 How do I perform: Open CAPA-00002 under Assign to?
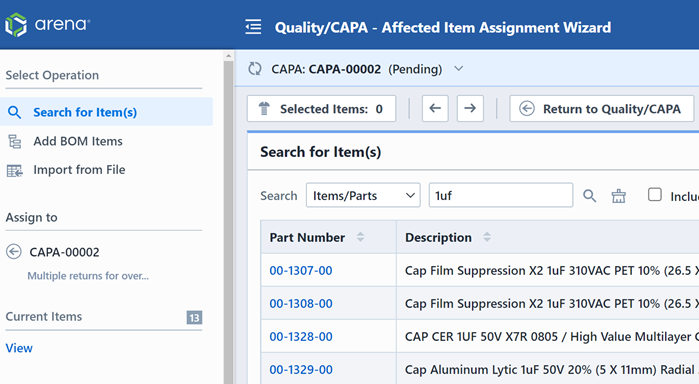pos(64,252)
